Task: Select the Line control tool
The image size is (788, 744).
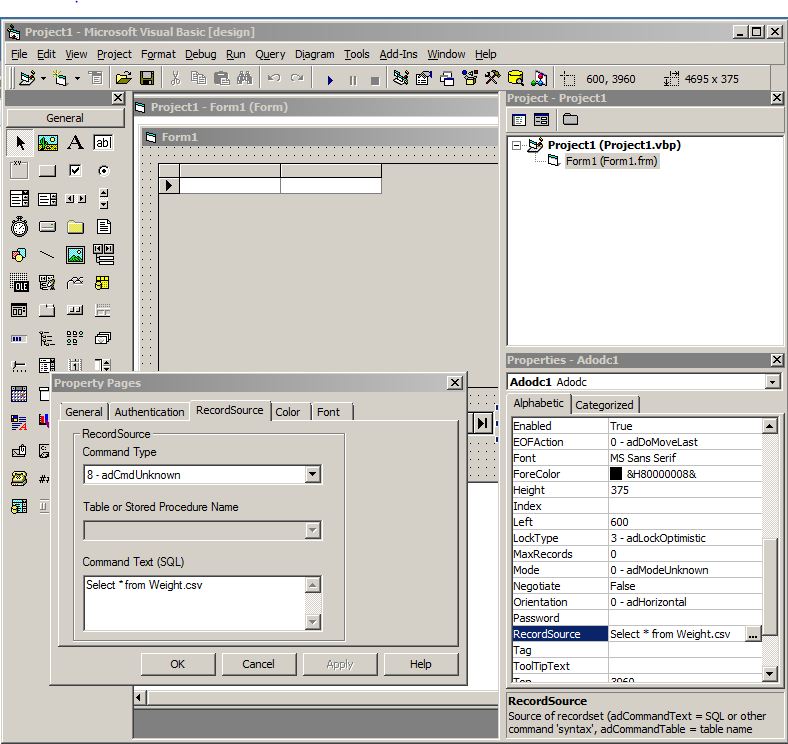Action: (x=48, y=255)
